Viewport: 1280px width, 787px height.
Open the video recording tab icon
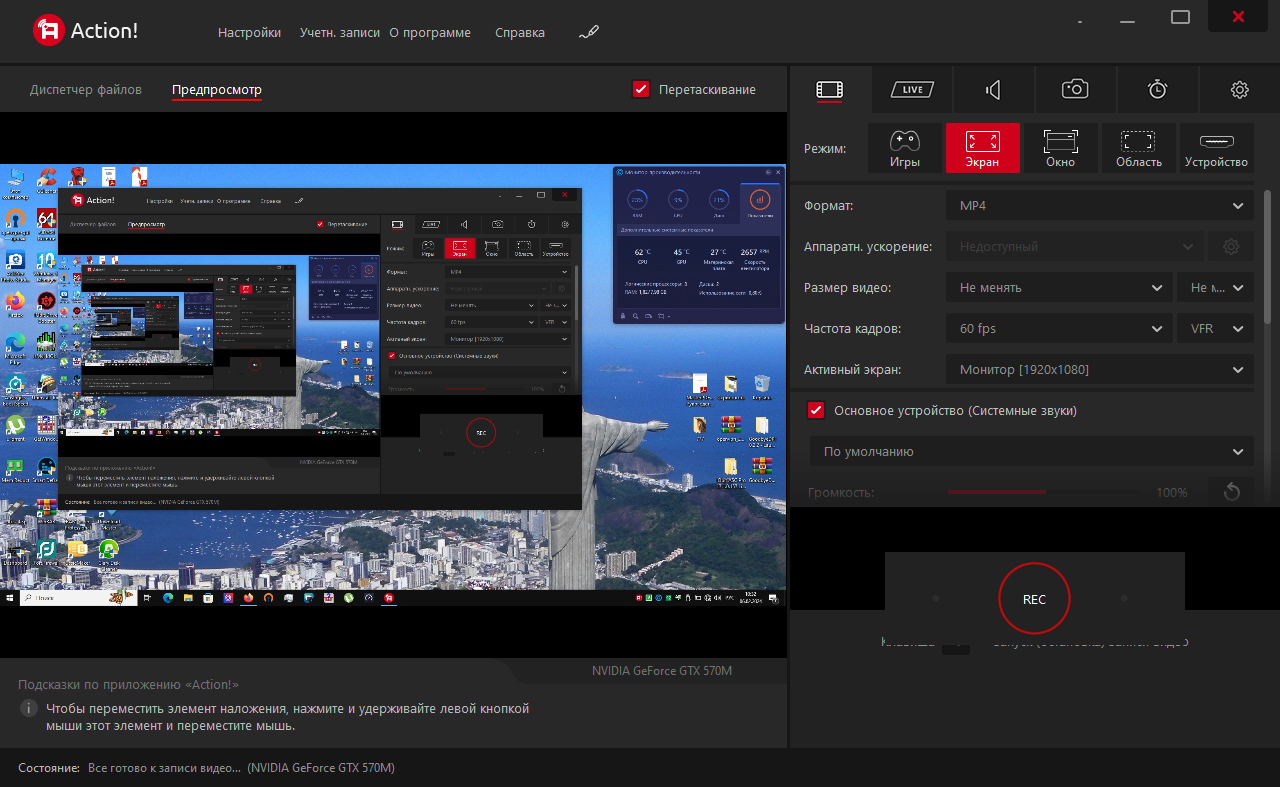pyautogui.click(x=830, y=89)
